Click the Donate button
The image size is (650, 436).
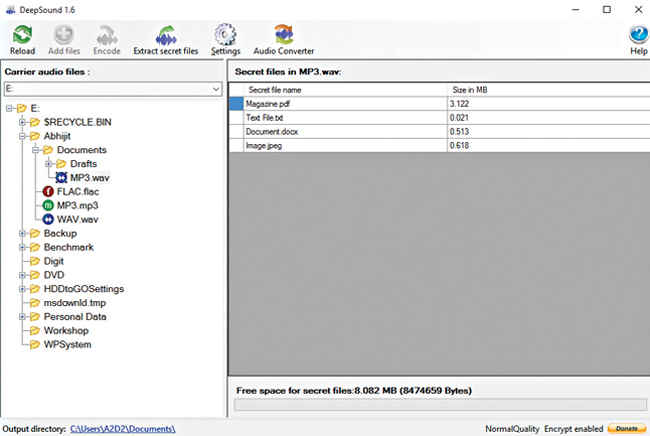[627, 429]
